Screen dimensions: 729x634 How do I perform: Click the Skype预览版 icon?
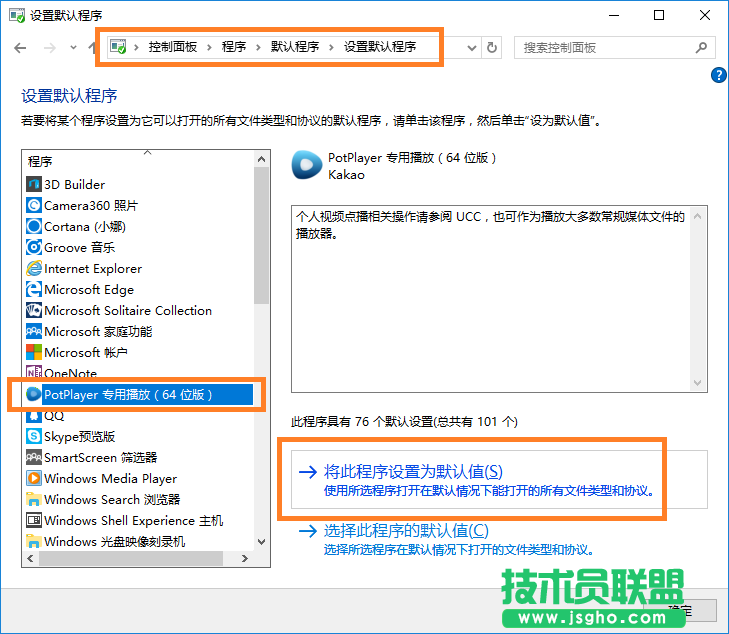(x=33, y=436)
